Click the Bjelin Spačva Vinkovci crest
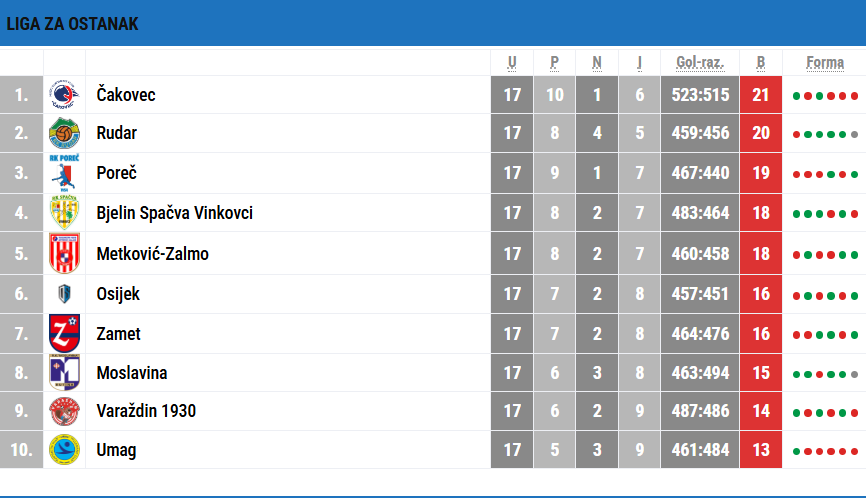Viewport: 866px width, 498px height. tap(64, 213)
